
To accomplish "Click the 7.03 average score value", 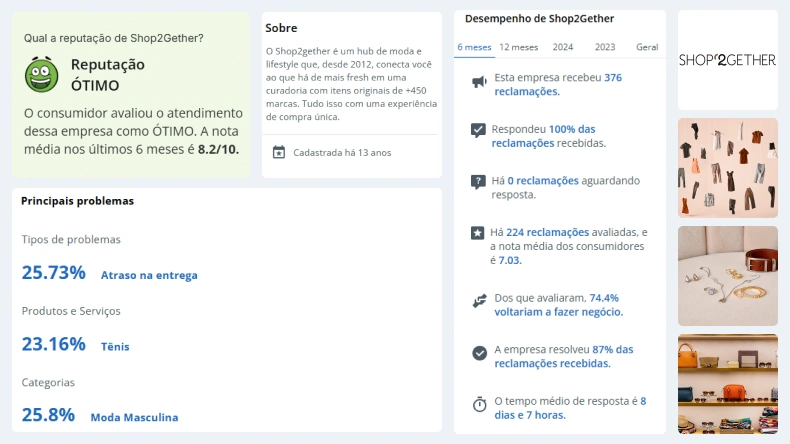I will pos(509,261).
